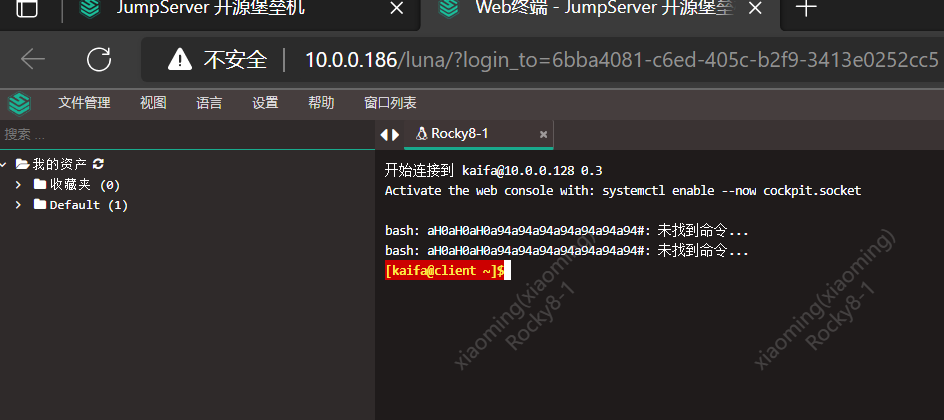Open the 窗口列表 menu
This screenshot has height=420, width=944.
pyautogui.click(x=390, y=103)
